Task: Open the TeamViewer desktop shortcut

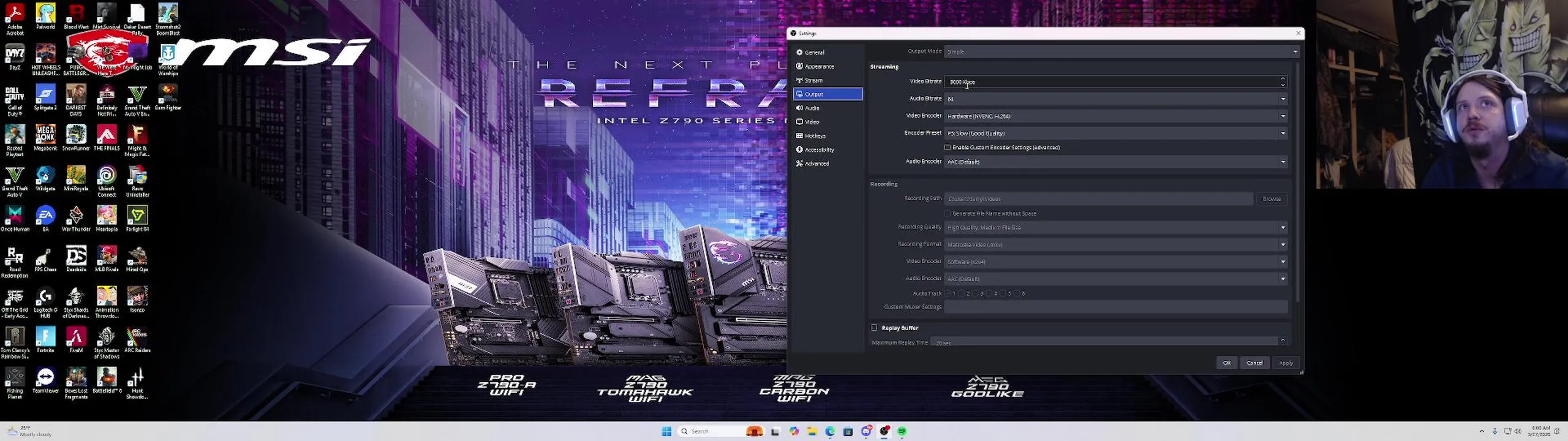Action: pos(45,380)
